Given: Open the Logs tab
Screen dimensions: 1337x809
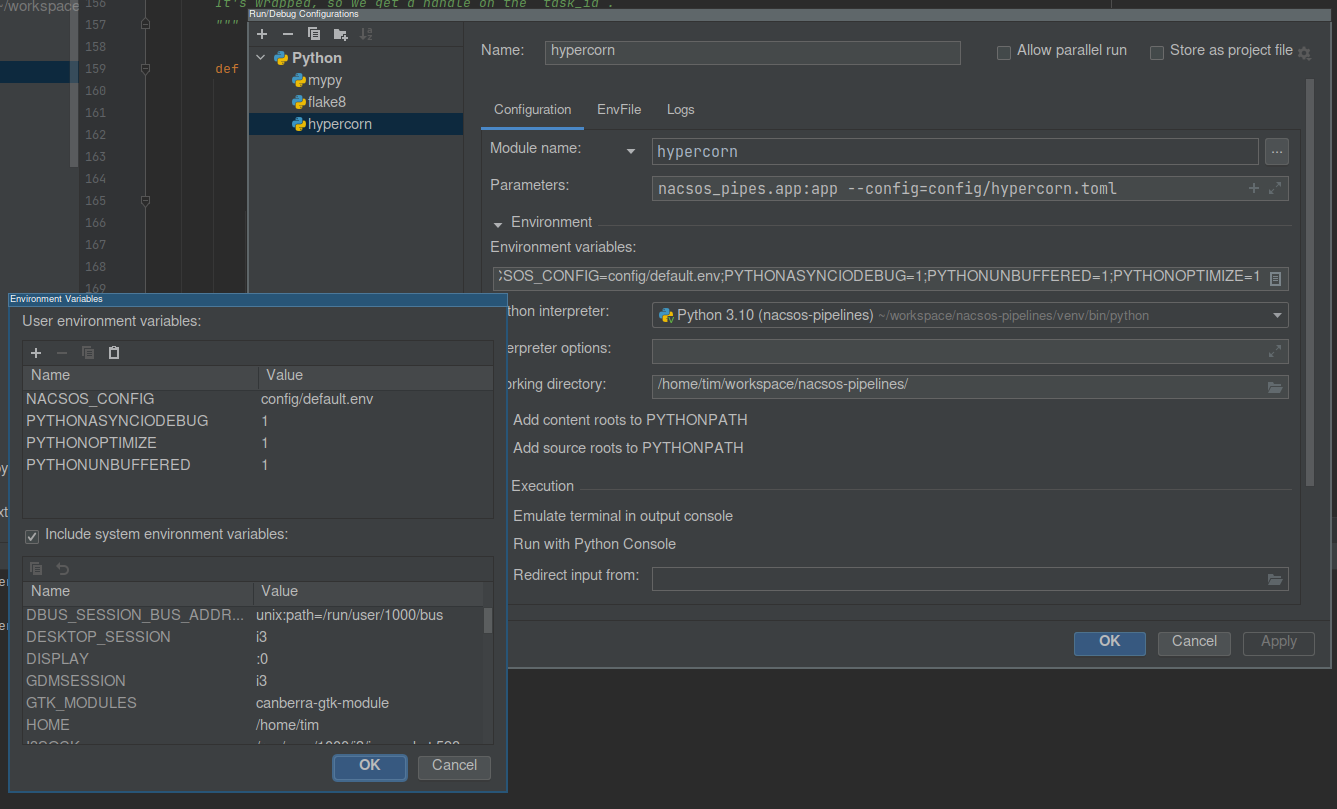Looking at the screenshot, I should [x=680, y=110].
